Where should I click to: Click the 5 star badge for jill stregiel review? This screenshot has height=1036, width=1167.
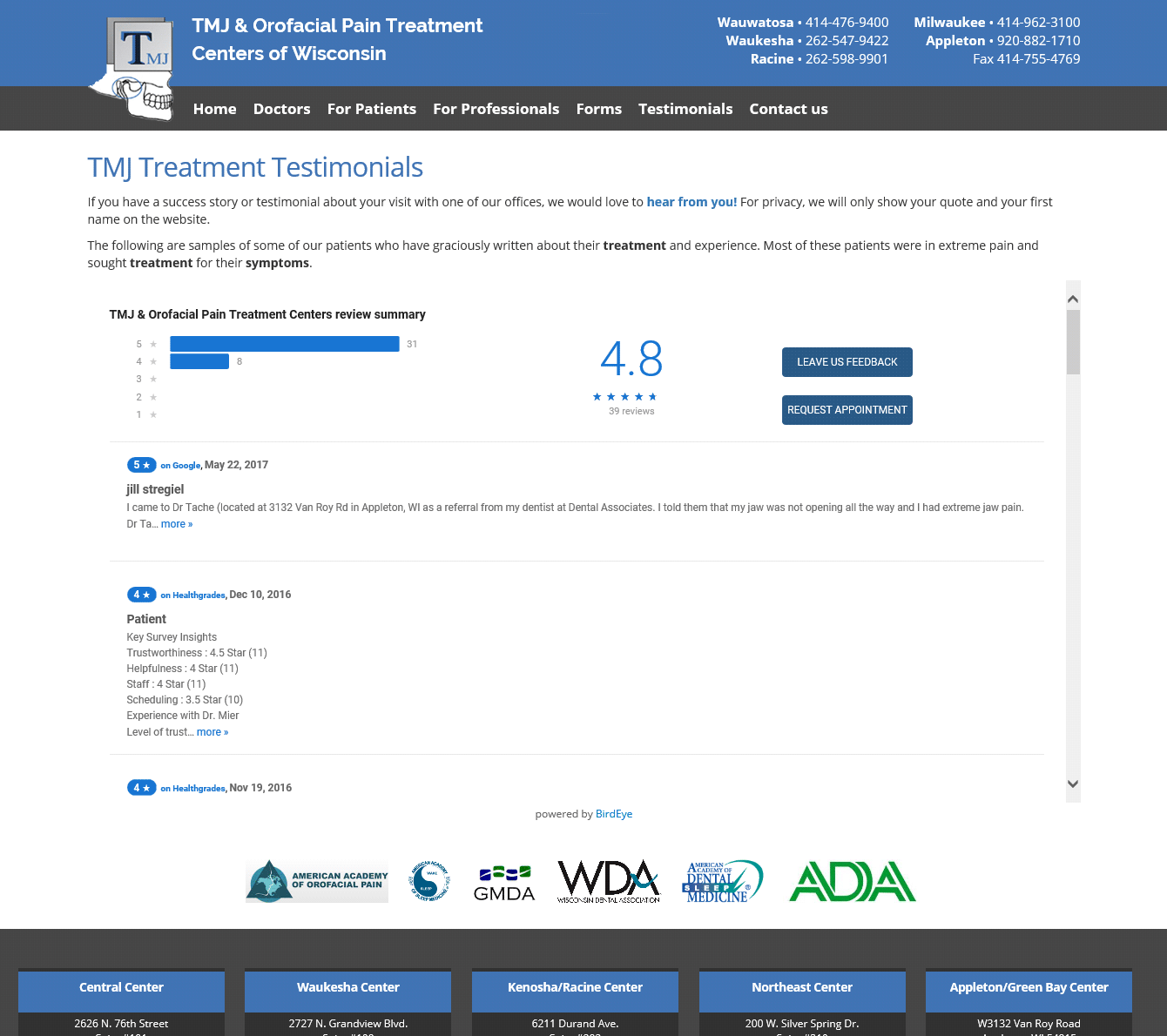coord(141,465)
